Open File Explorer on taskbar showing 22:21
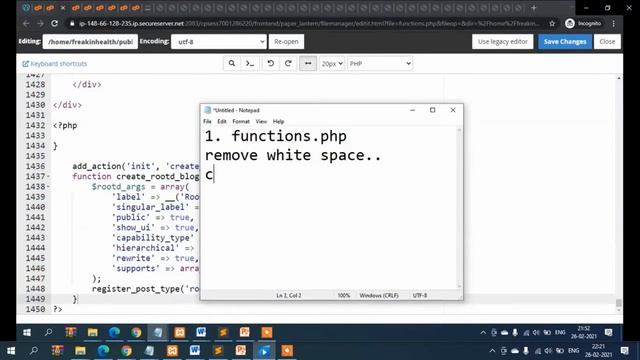Image resolution: width=640 pixels, height=360 pixels. point(80,351)
